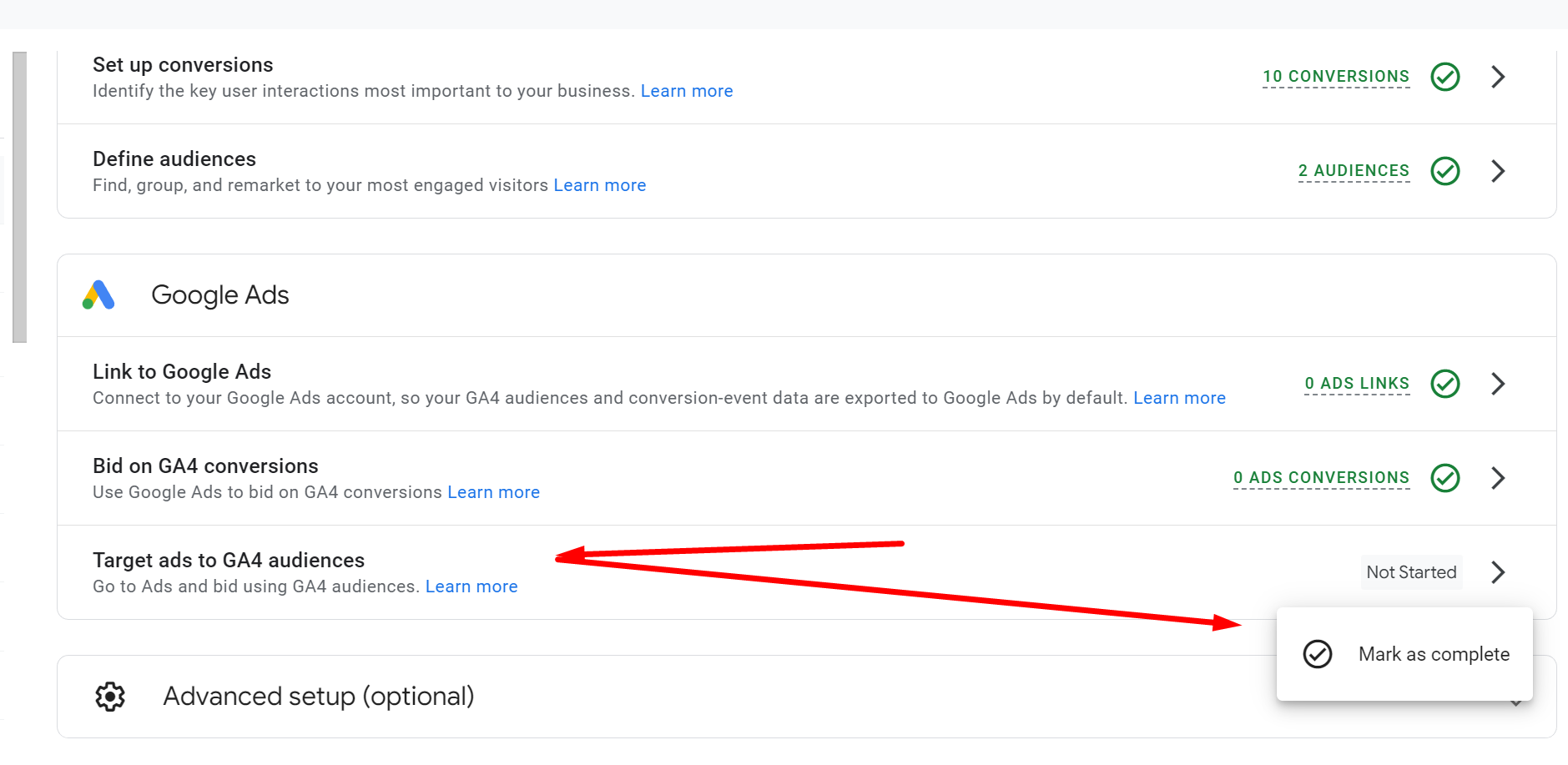Image resolution: width=1568 pixels, height=765 pixels.
Task: Click the Advanced setup gear icon
Action: click(x=110, y=697)
